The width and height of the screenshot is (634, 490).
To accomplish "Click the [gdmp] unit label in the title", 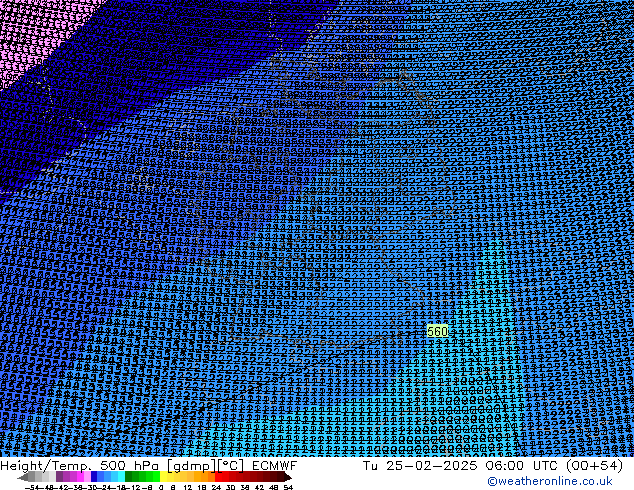I will pyautogui.click(x=191, y=466).
